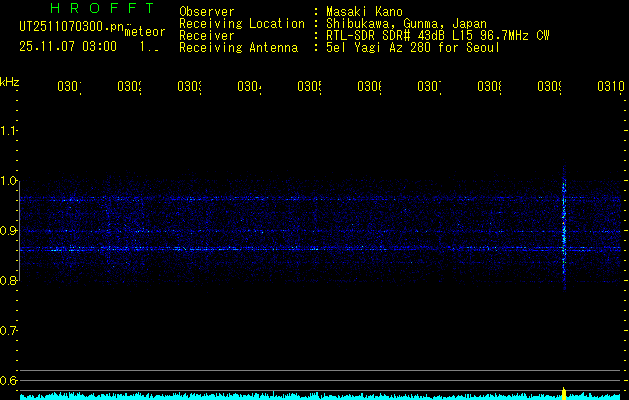Click the 'Receiver' field label
The height and width of the screenshot is (400, 629).
click(x=207, y=36)
